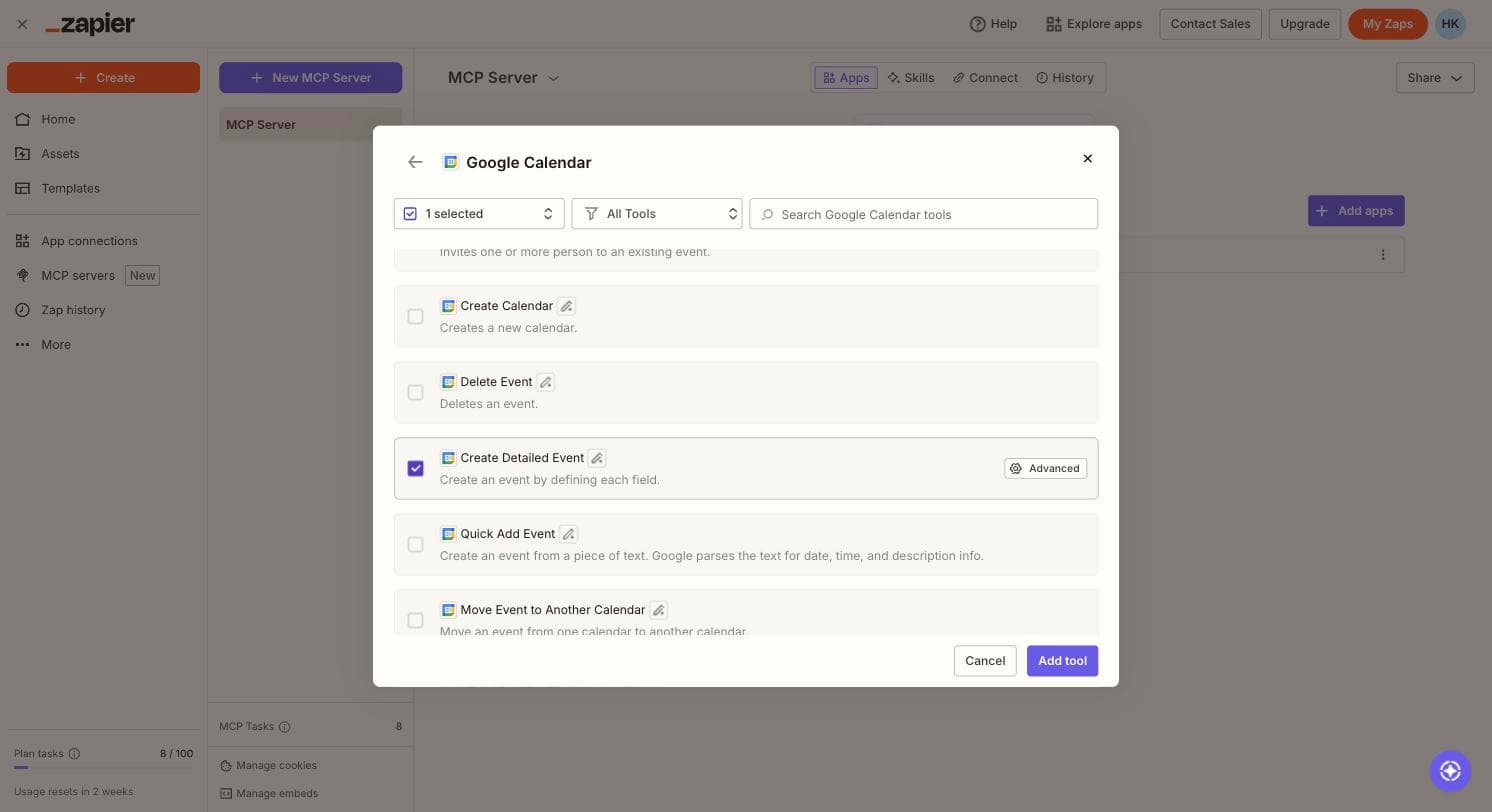Click the Upgrade button
Viewport: 1492px width, 812px height.
pyautogui.click(x=1305, y=24)
